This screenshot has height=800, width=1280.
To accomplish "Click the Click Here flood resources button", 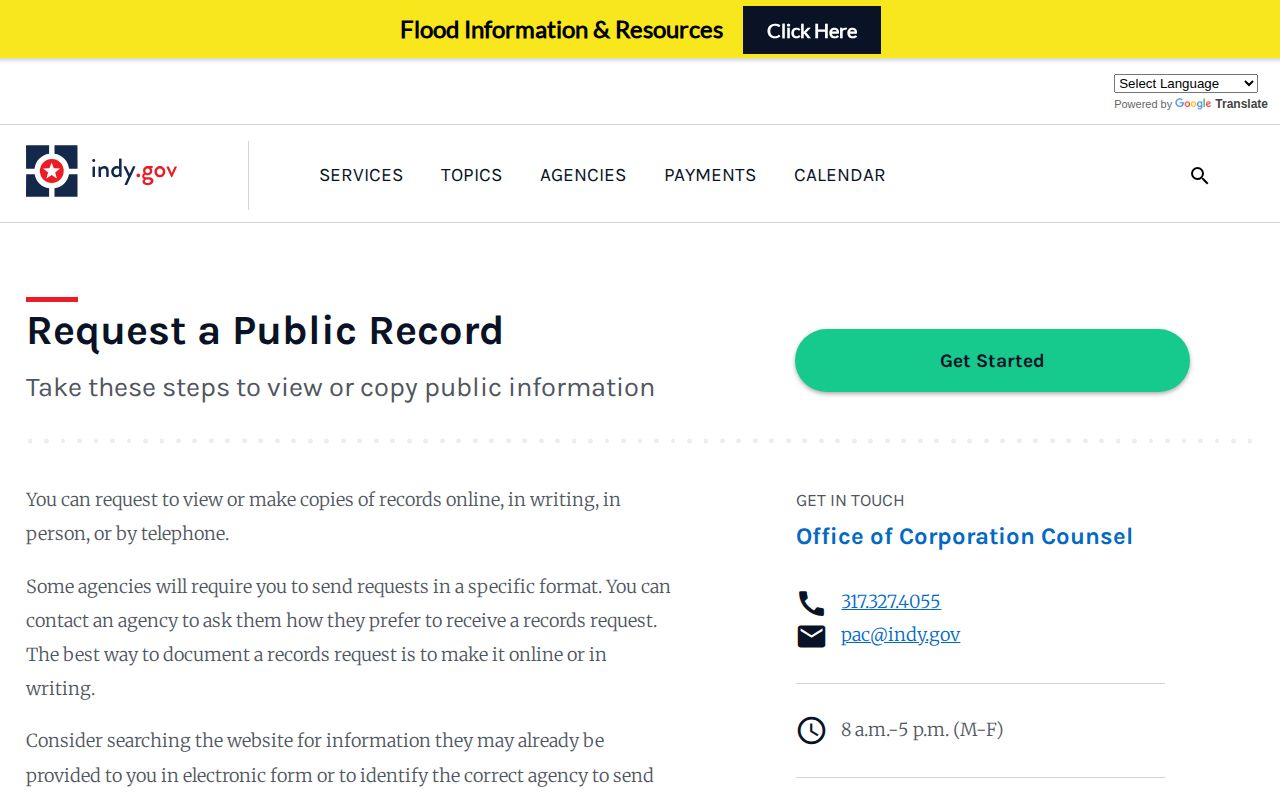I will click(x=812, y=30).
